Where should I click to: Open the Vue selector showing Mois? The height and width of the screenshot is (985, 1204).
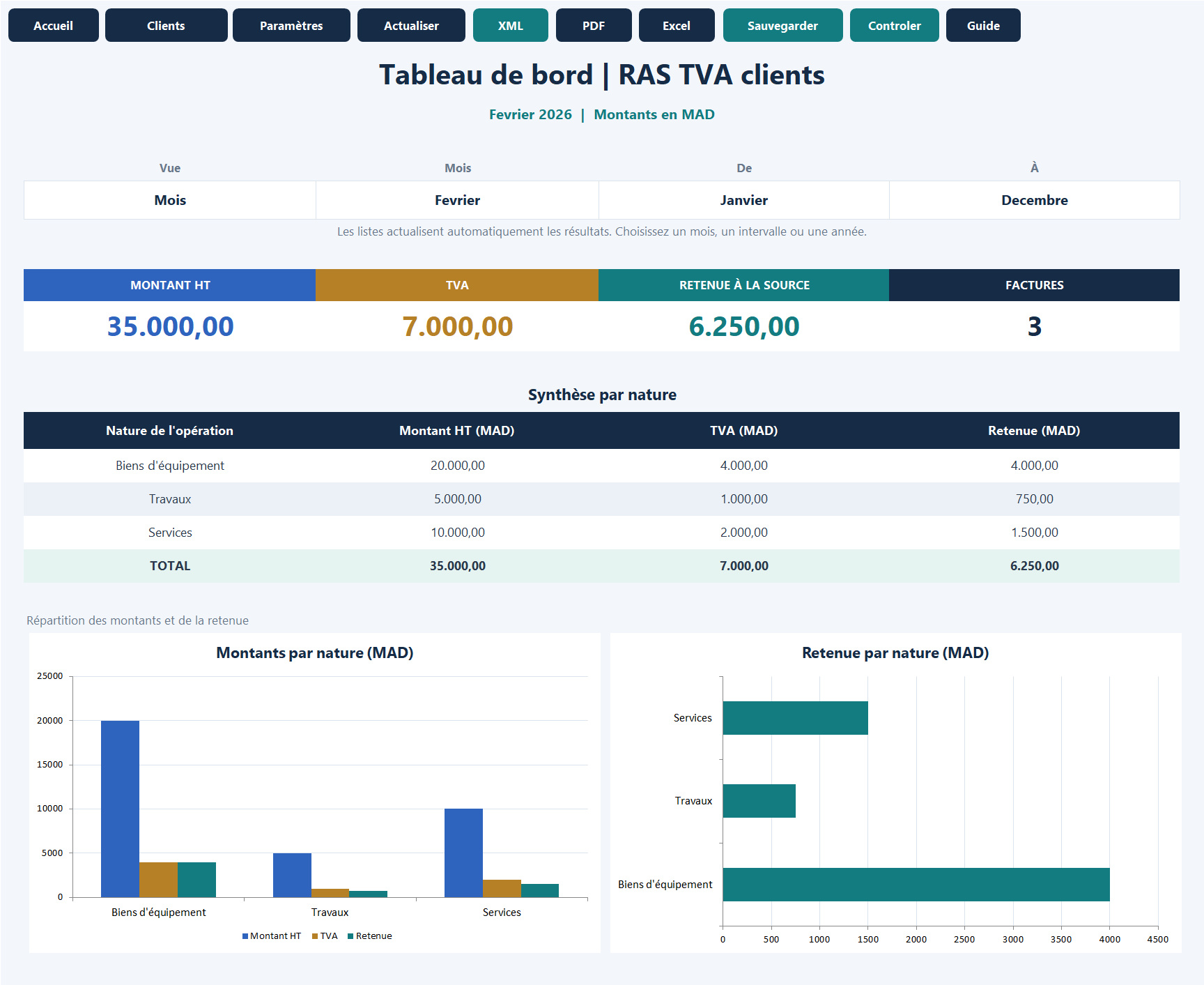[x=170, y=200]
